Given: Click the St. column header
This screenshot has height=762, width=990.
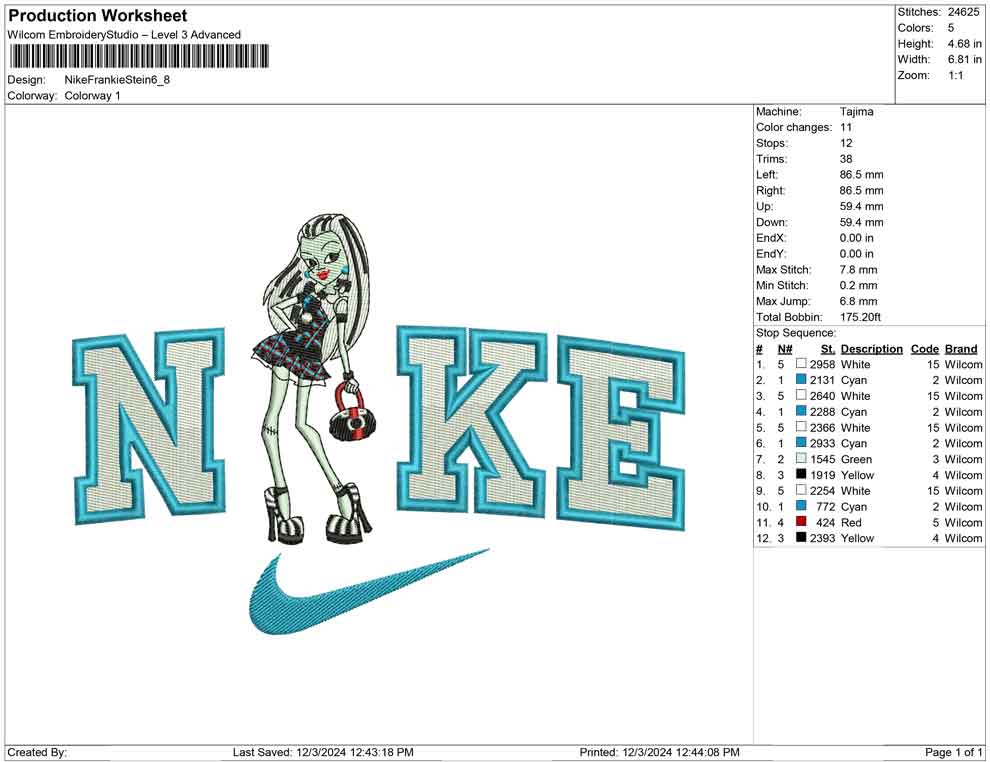Looking at the screenshot, I should 828,348.
